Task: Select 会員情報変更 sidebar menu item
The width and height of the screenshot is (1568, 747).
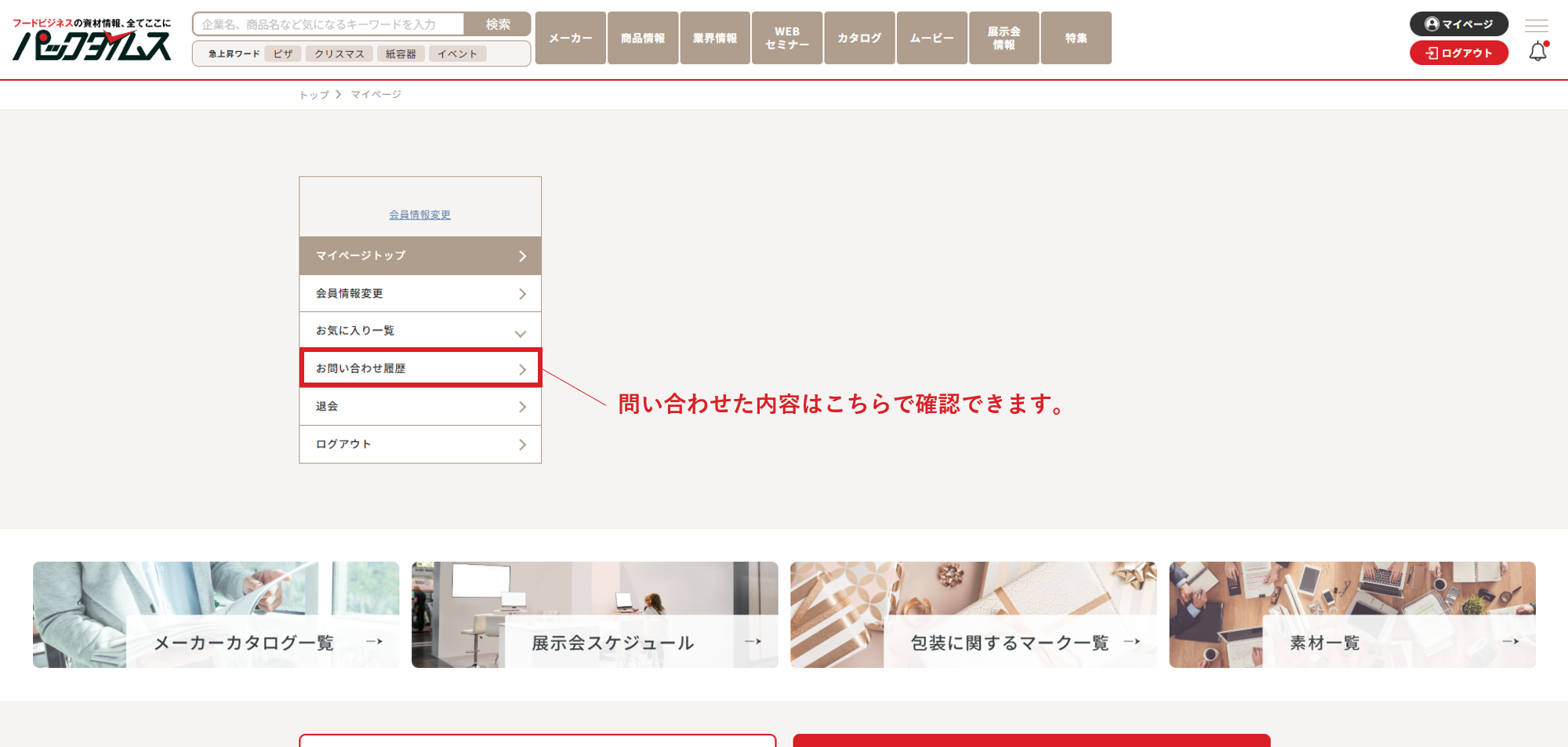Action: [x=420, y=294]
